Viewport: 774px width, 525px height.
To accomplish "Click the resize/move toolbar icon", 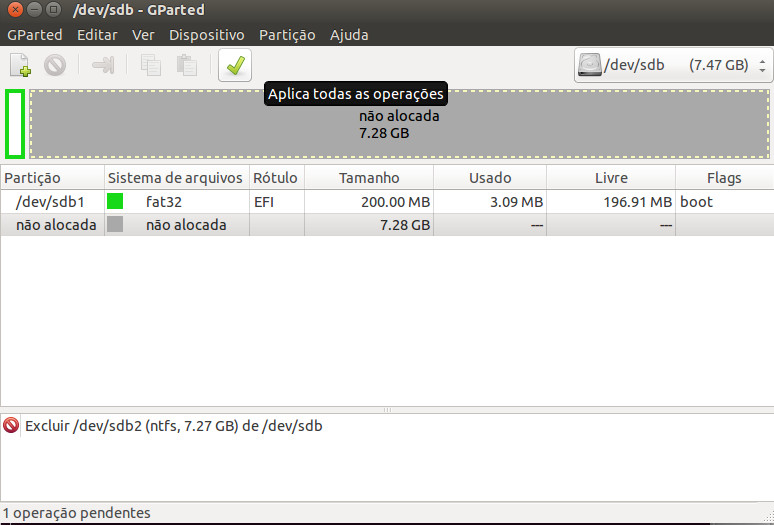I will (103, 65).
